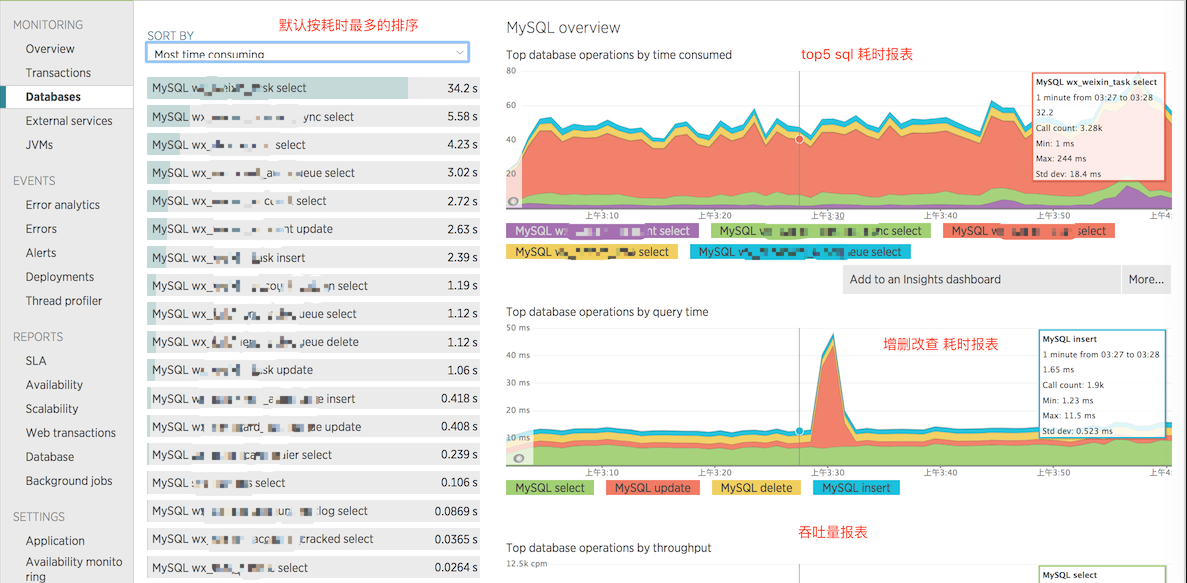Toggle the MySQL insert legend item

pyautogui.click(x=857, y=488)
